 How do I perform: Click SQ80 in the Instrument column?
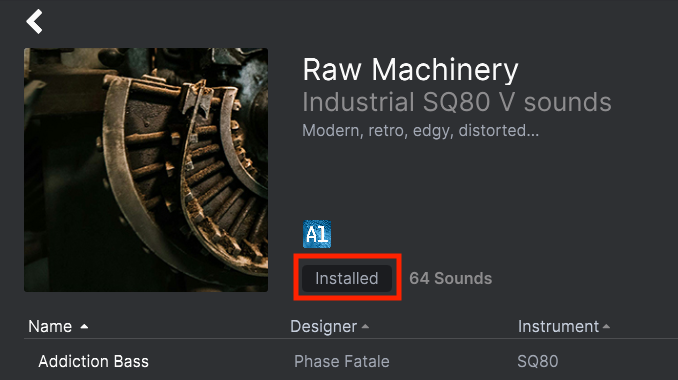pyautogui.click(x=537, y=361)
